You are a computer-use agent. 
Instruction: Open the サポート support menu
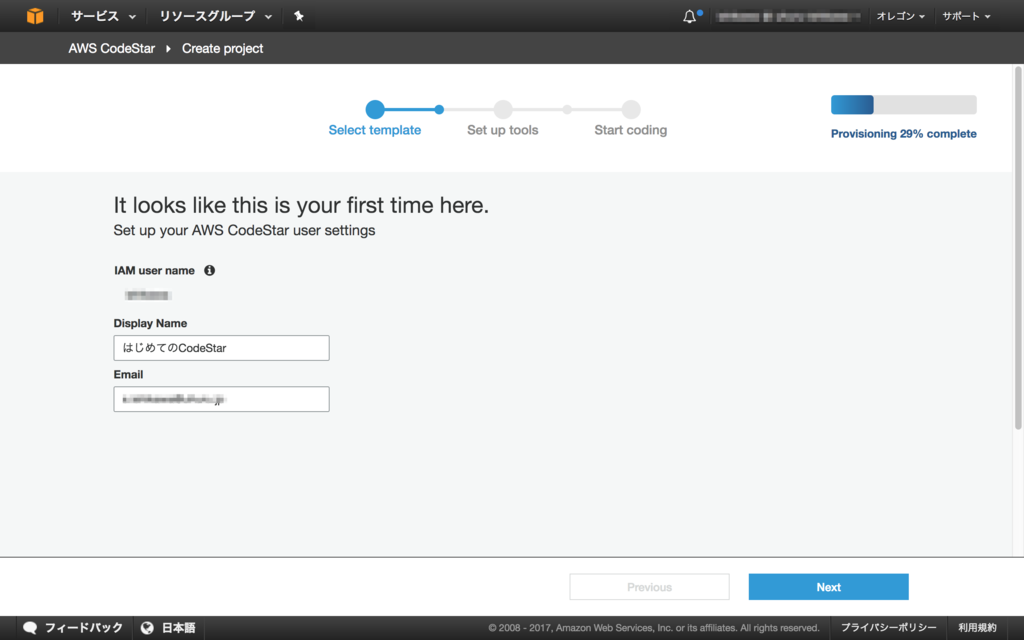tap(966, 16)
